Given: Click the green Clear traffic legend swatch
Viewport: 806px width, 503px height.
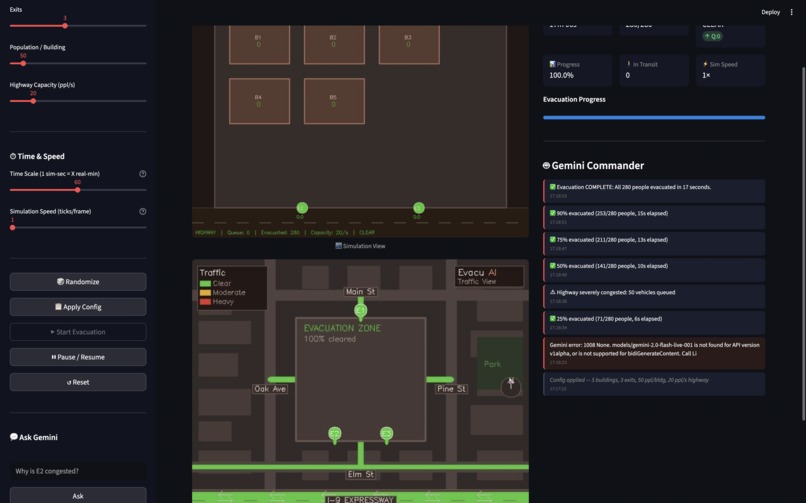Looking at the screenshot, I should [205, 284].
